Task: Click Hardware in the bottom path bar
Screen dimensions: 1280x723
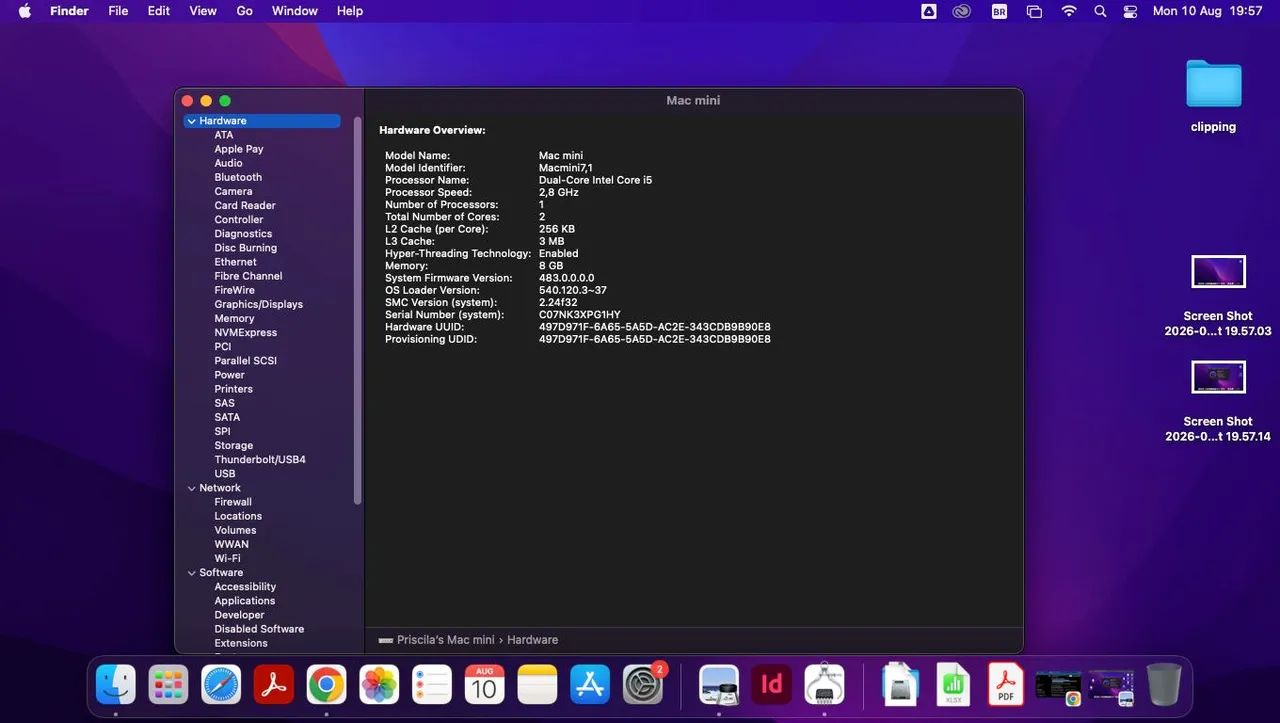Action: [532, 640]
